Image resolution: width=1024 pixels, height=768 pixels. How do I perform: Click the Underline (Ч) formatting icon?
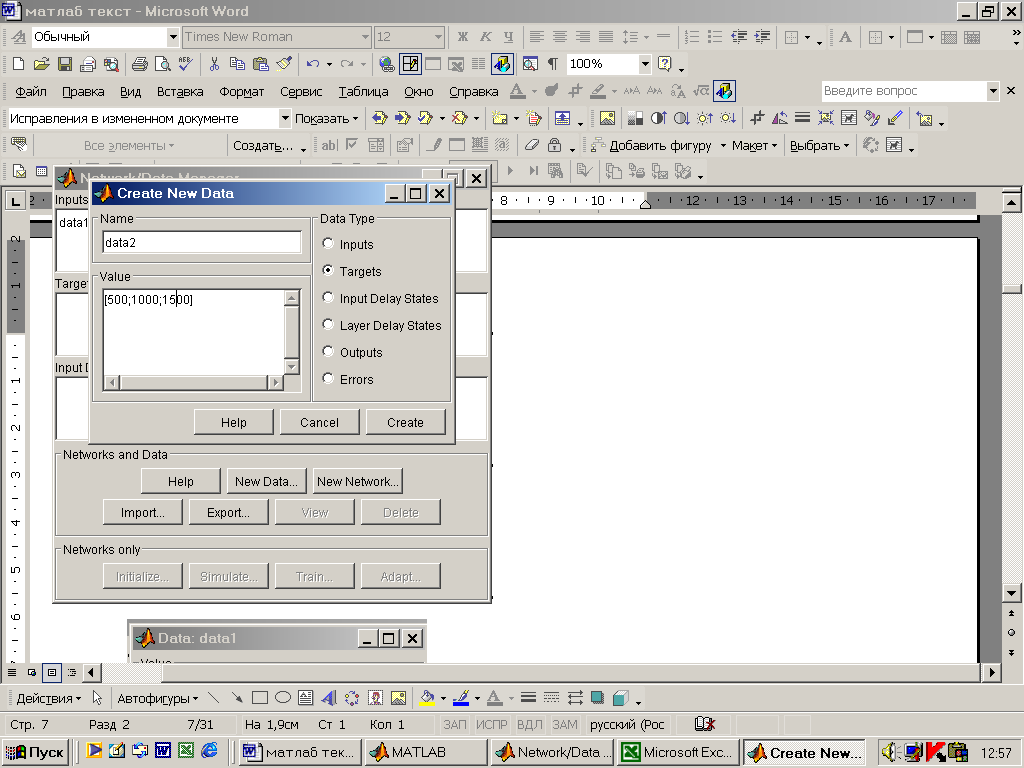[x=508, y=37]
